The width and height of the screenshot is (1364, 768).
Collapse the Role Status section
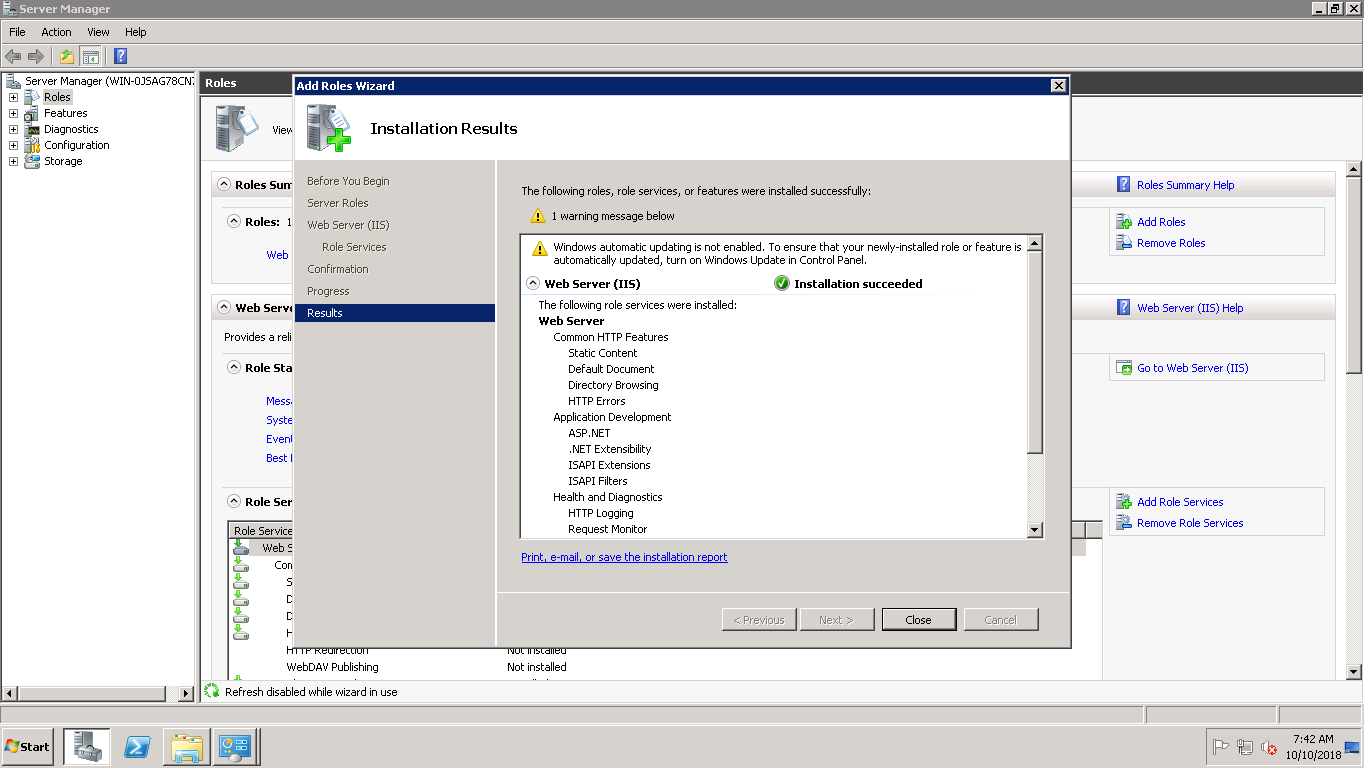(x=234, y=368)
